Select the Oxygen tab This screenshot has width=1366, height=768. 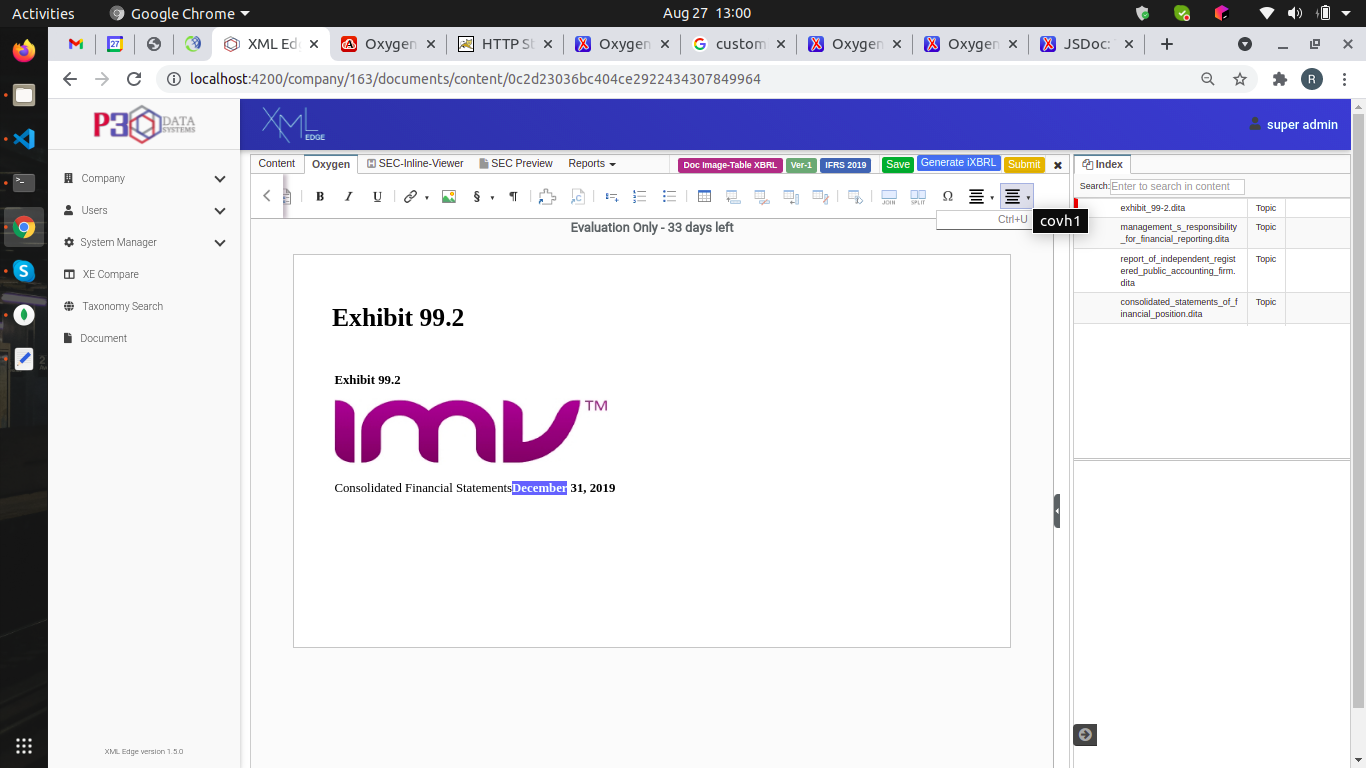(331, 164)
